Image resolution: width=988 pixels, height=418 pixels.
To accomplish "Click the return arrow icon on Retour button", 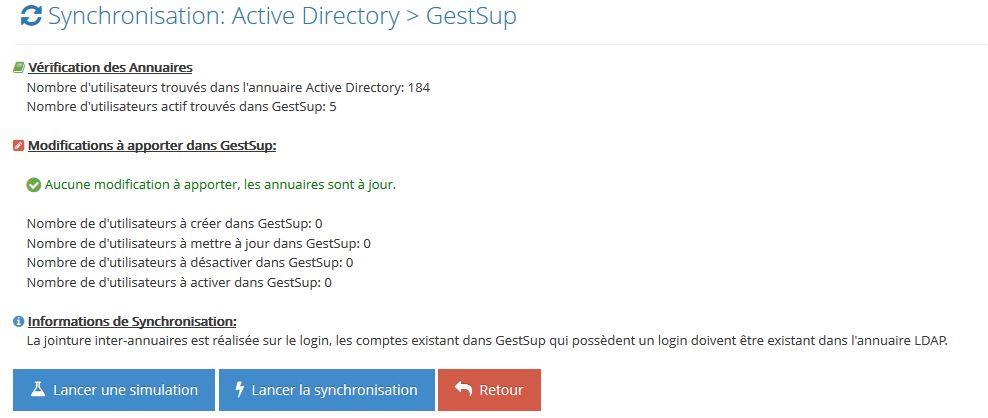I will click(463, 390).
